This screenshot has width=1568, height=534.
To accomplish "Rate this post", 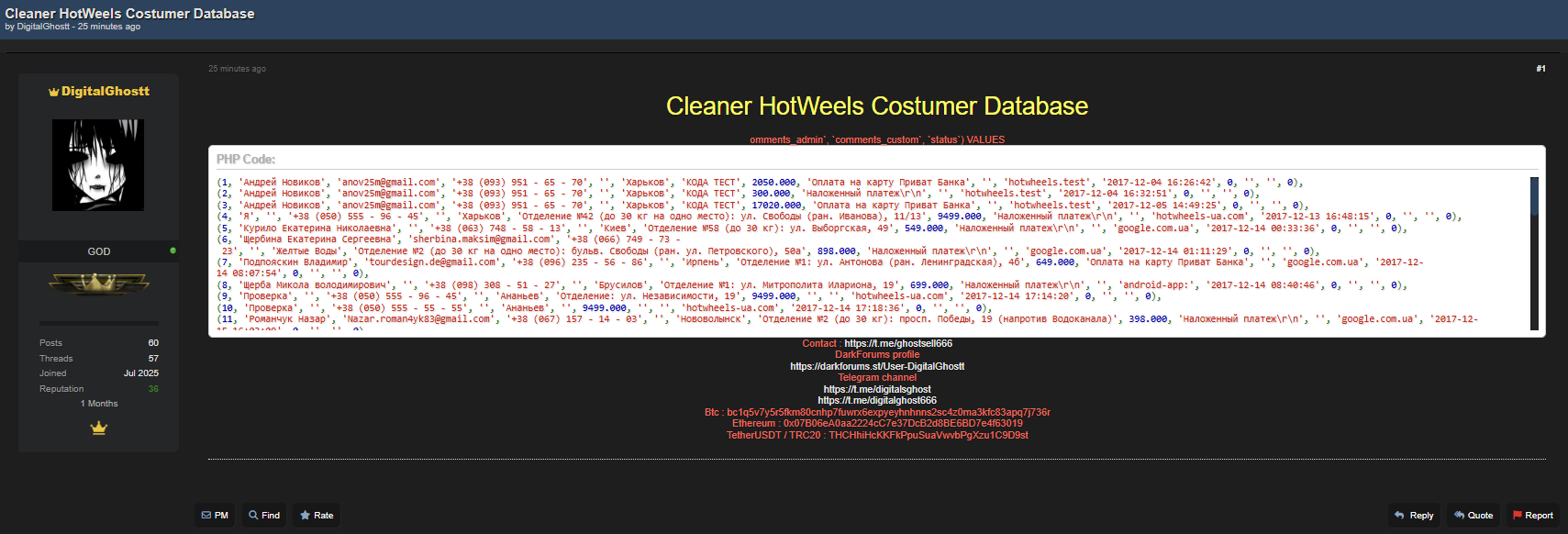I will point(317,515).
